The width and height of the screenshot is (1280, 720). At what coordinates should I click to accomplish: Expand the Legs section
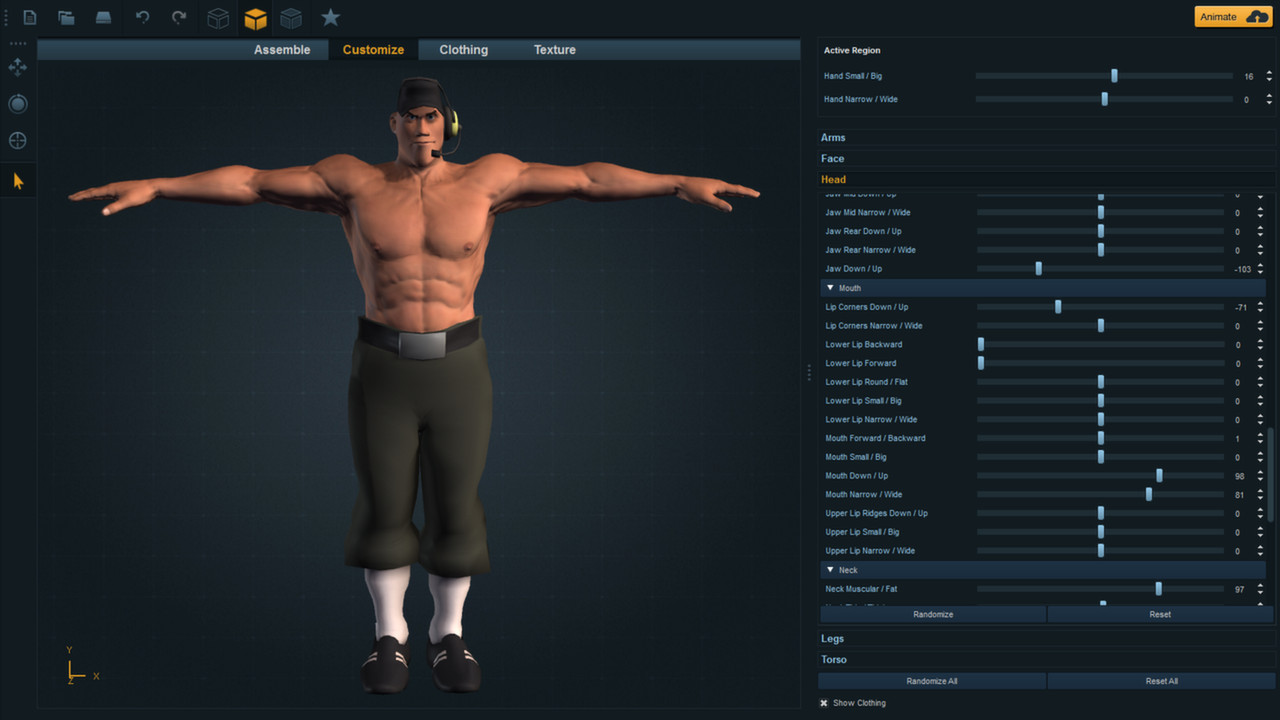coord(833,638)
